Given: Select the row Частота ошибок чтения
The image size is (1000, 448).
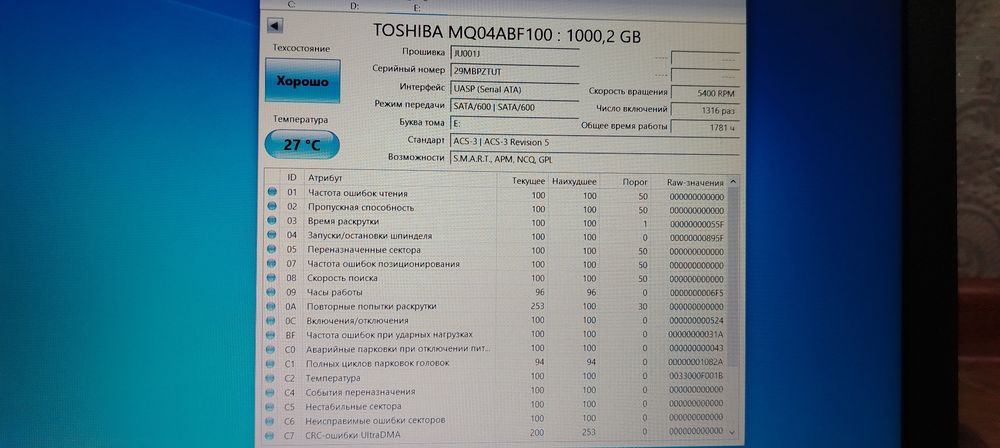Looking at the screenshot, I should tap(496, 193).
